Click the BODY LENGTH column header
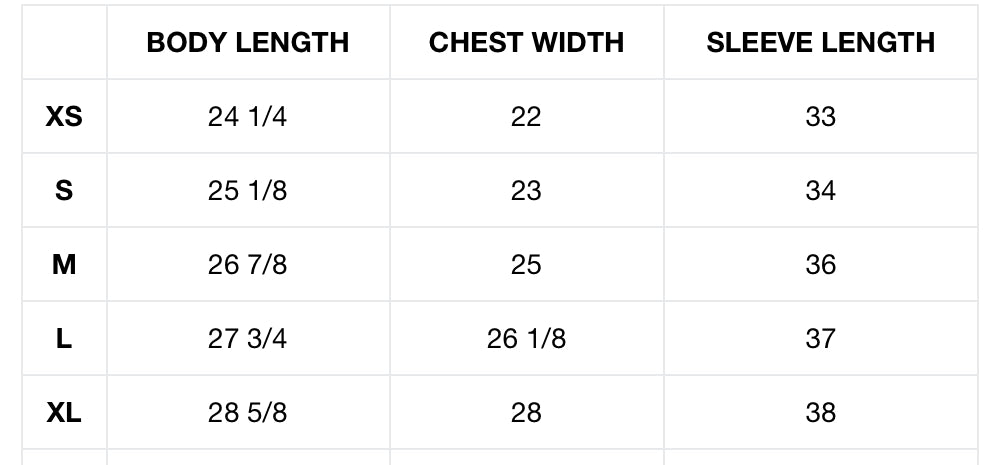 (x=247, y=42)
